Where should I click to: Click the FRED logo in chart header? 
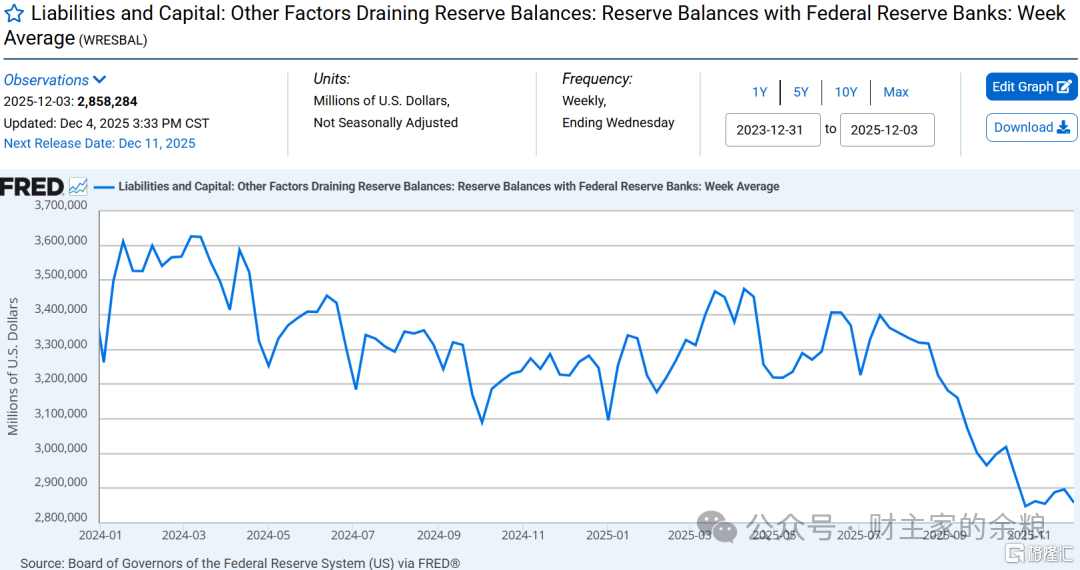click(x=32, y=187)
